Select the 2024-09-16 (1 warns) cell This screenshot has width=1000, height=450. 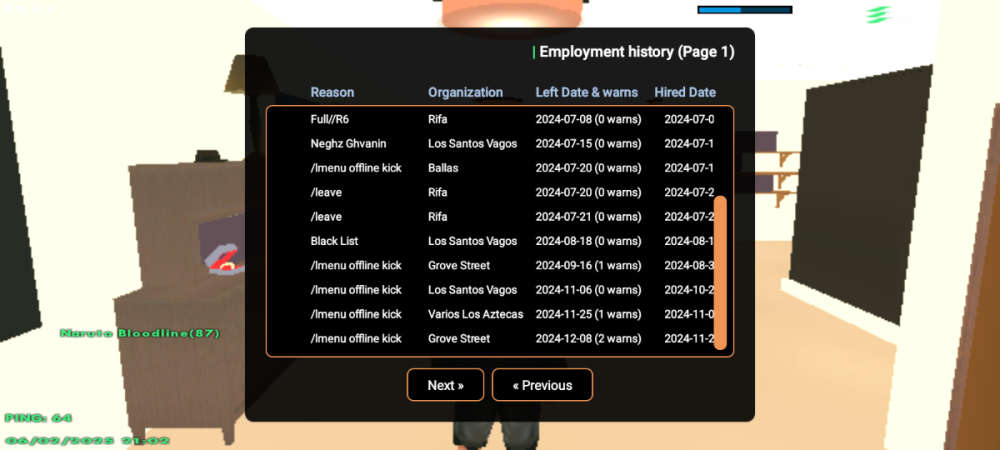pyautogui.click(x=588, y=265)
